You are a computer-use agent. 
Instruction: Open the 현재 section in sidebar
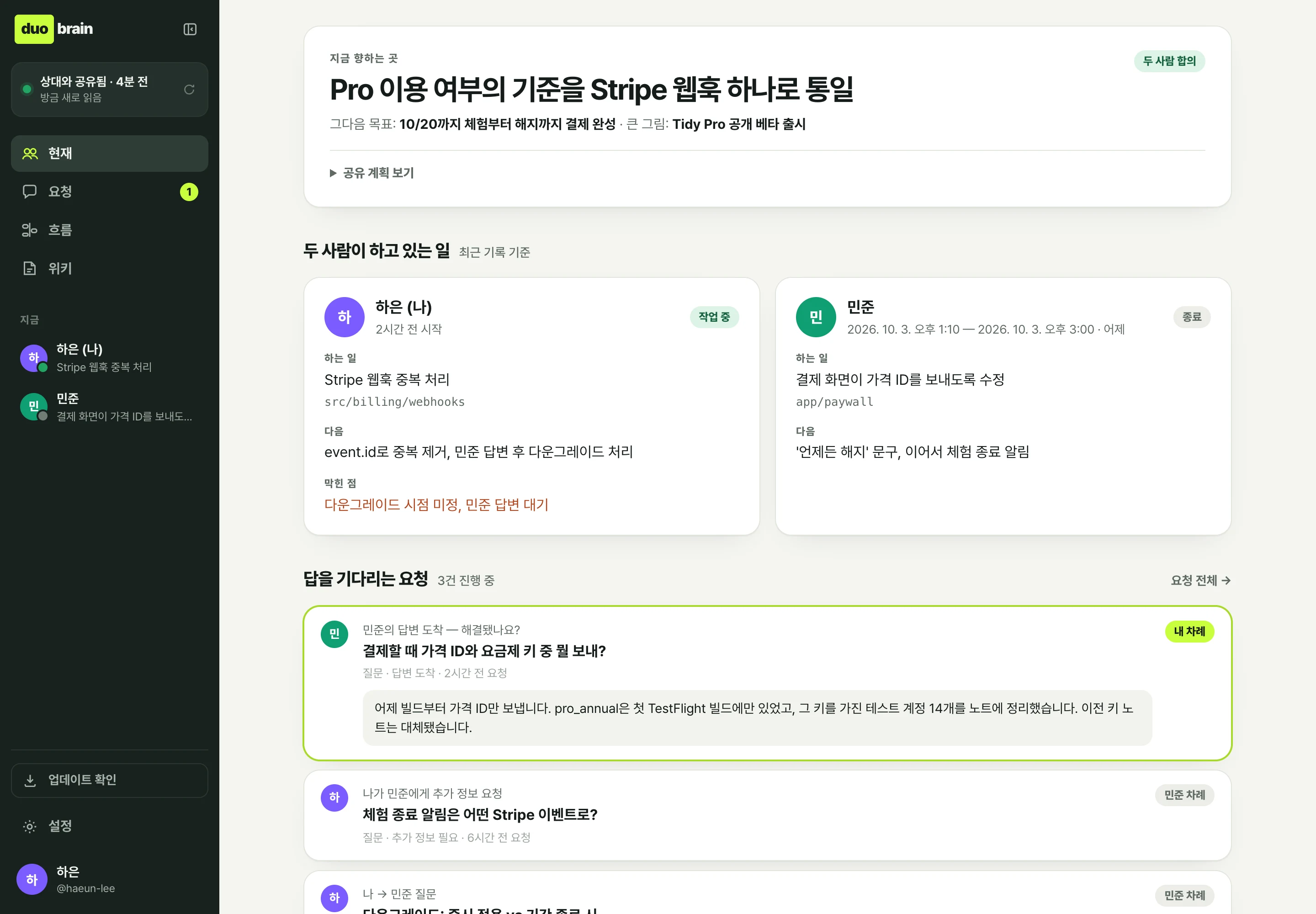click(109, 154)
